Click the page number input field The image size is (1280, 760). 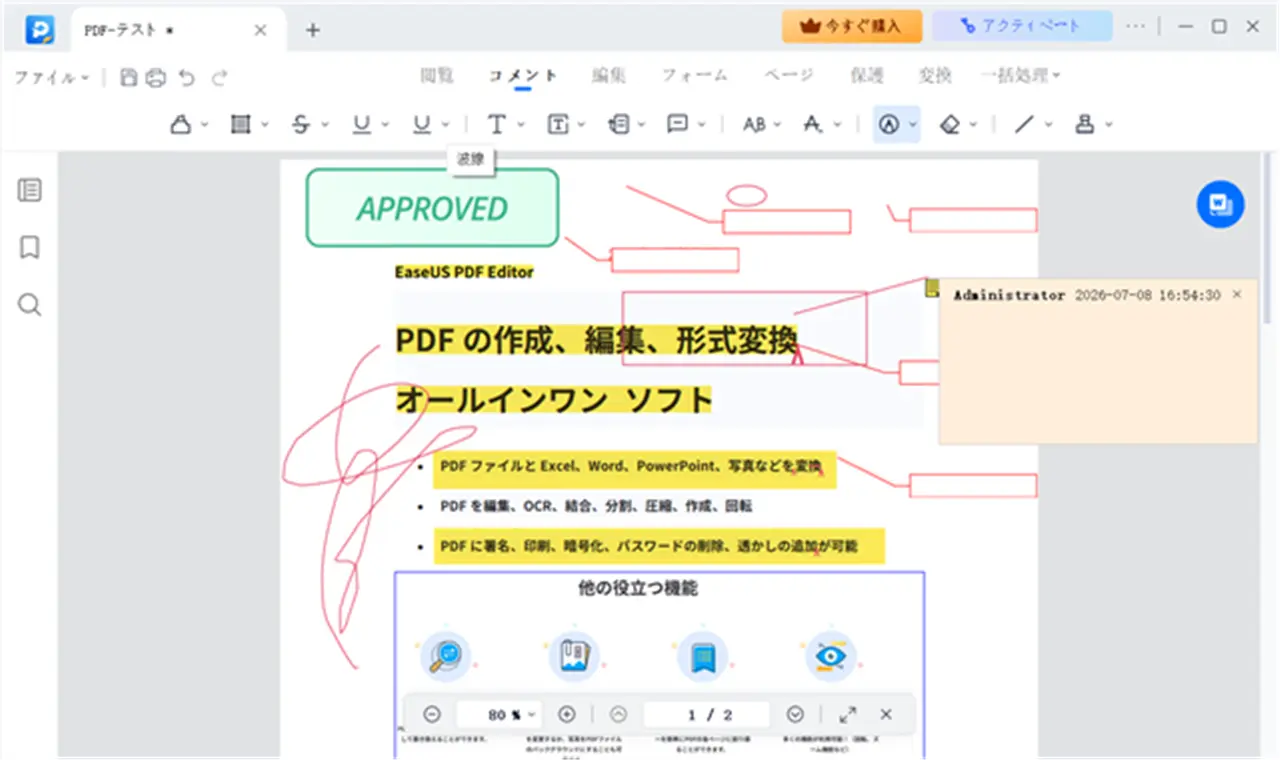click(x=707, y=714)
